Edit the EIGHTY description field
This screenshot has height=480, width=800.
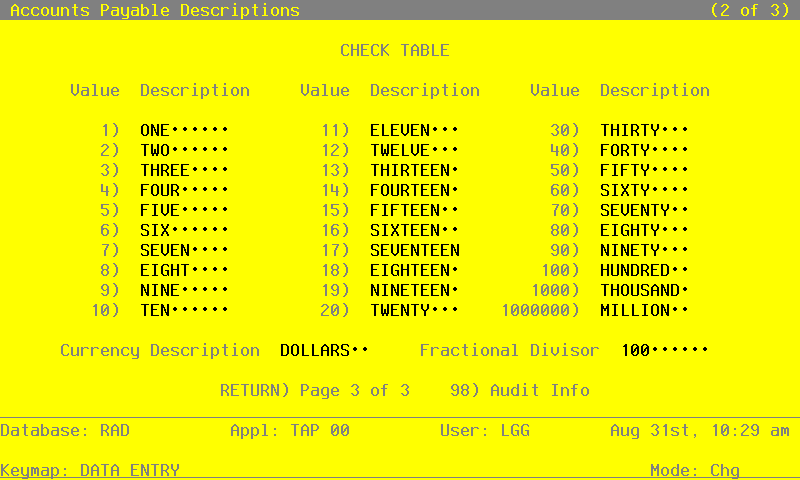pyautogui.click(x=644, y=230)
